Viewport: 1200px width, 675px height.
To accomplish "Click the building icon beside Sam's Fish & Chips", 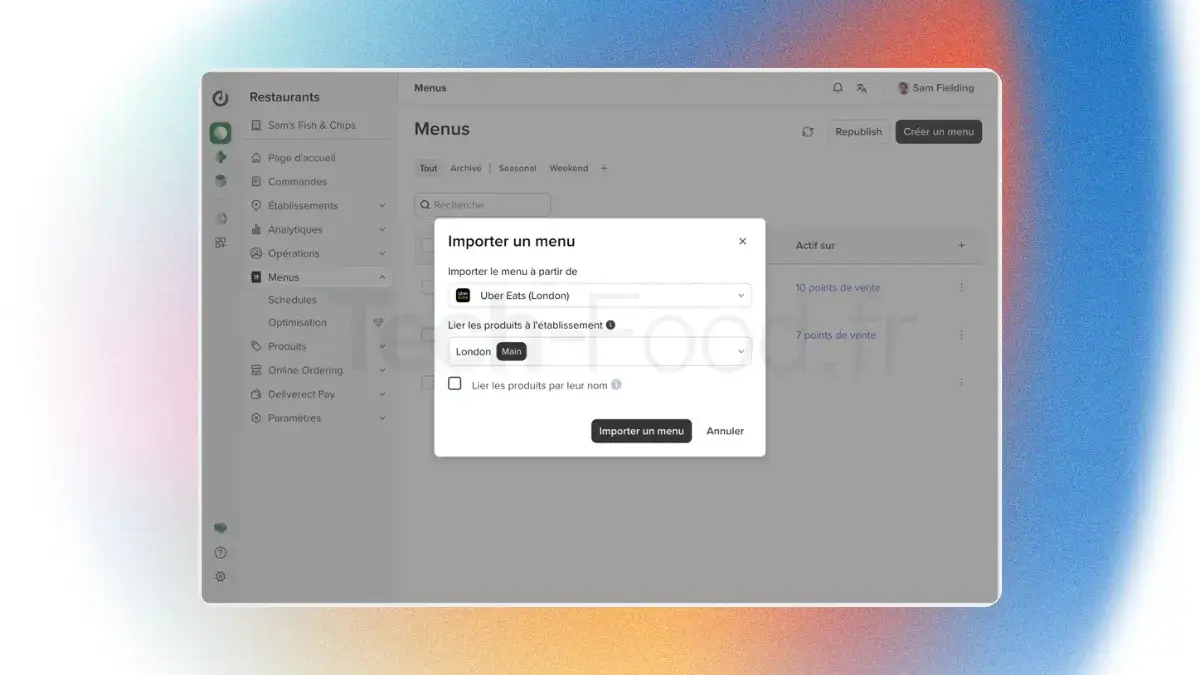I will pos(256,125).
